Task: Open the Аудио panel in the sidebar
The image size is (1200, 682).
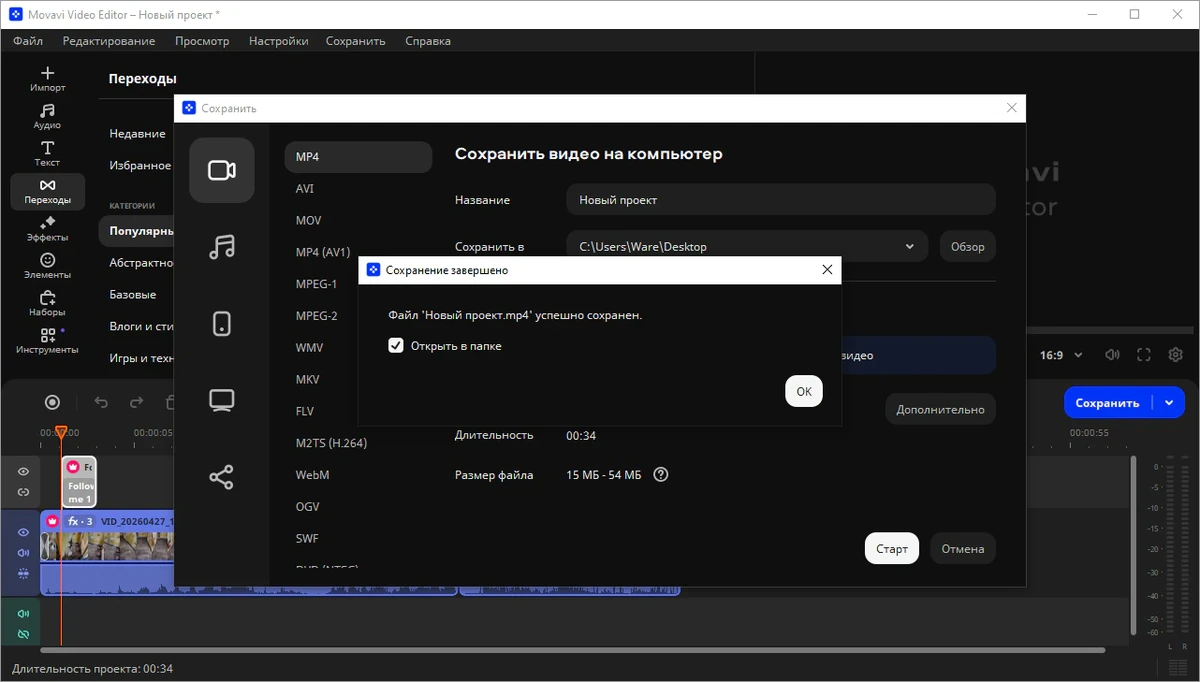Action: 47,117
